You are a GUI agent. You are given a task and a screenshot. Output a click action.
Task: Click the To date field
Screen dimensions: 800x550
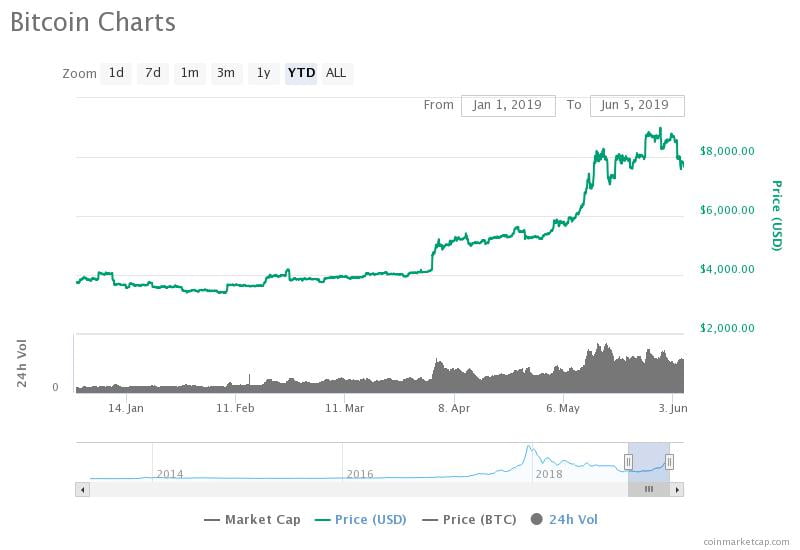637,105
